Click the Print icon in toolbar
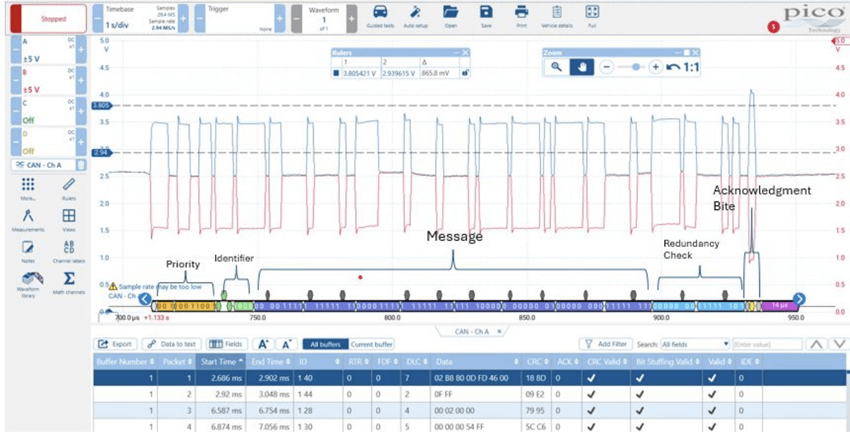This screenshot has width=850, height=432. [x=521, y=13]
